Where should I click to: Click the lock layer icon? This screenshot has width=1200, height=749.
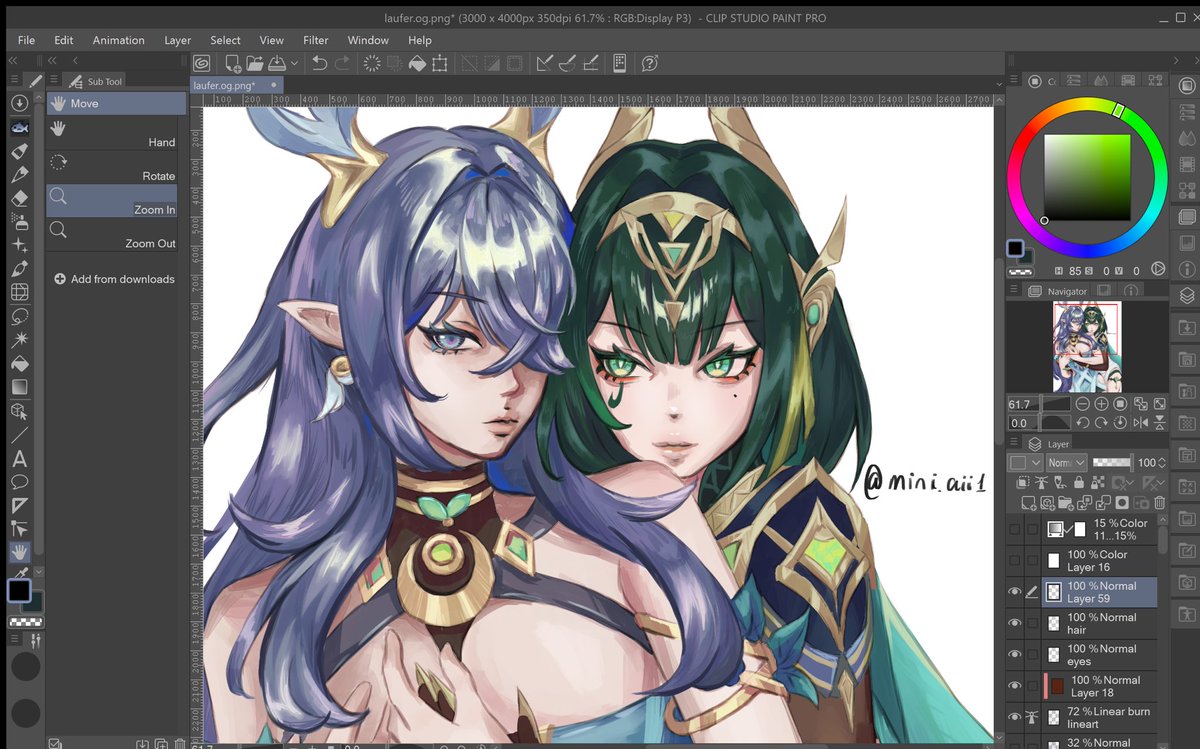pyautogui.click(x=1079, y=483)
